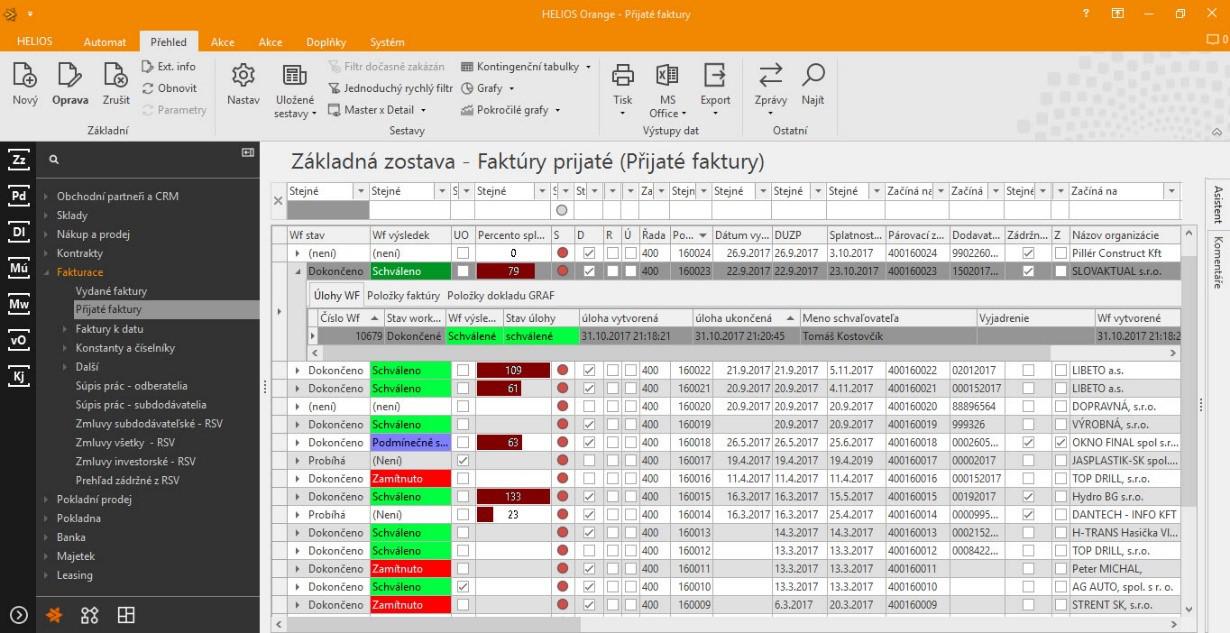The image size is (1230, 633).
Task: Toggle the Z checkbox for LIBETO a.s. 160022
Action: click(x=1060, y=371)
